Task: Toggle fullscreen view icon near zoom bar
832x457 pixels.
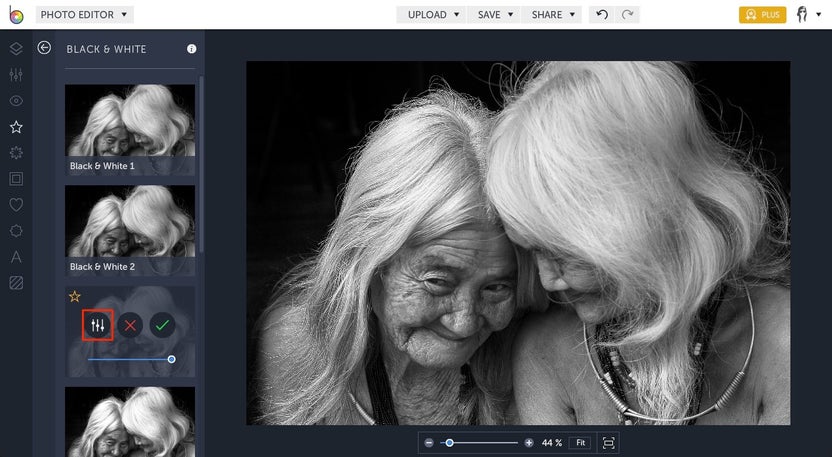Action: click(x=609, y=442)
